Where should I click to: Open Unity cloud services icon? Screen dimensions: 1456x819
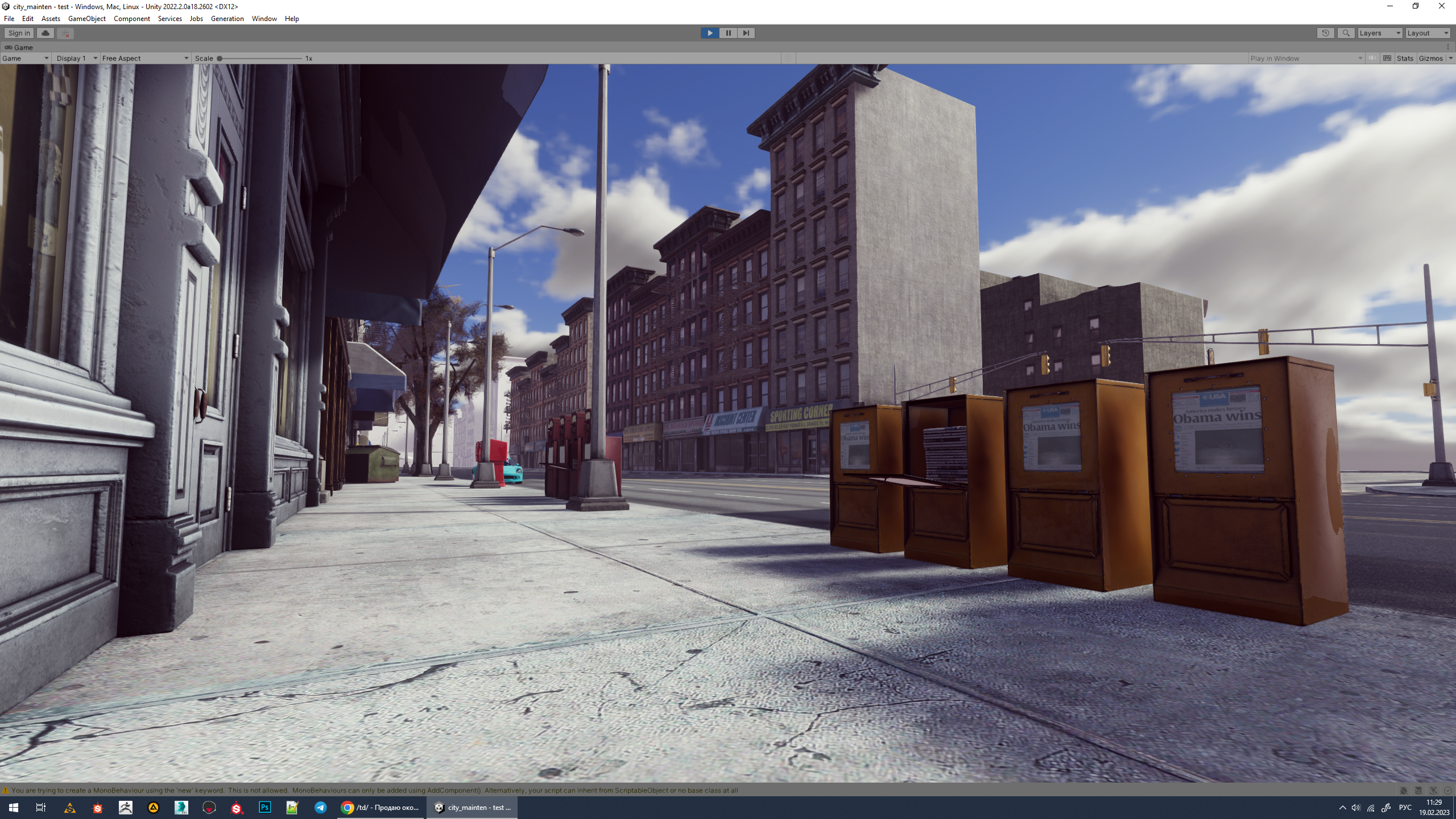[45, 33]
